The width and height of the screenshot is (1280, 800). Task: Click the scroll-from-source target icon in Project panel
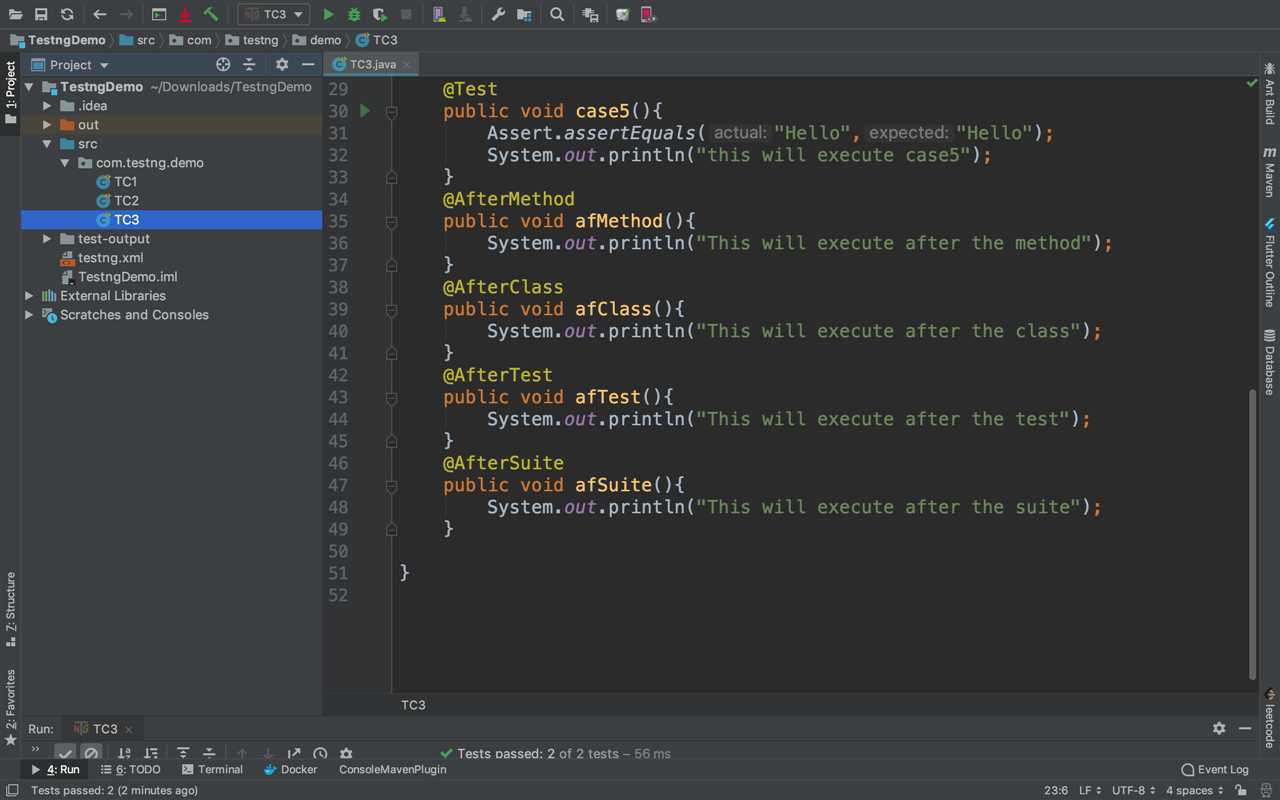[223, 64]
